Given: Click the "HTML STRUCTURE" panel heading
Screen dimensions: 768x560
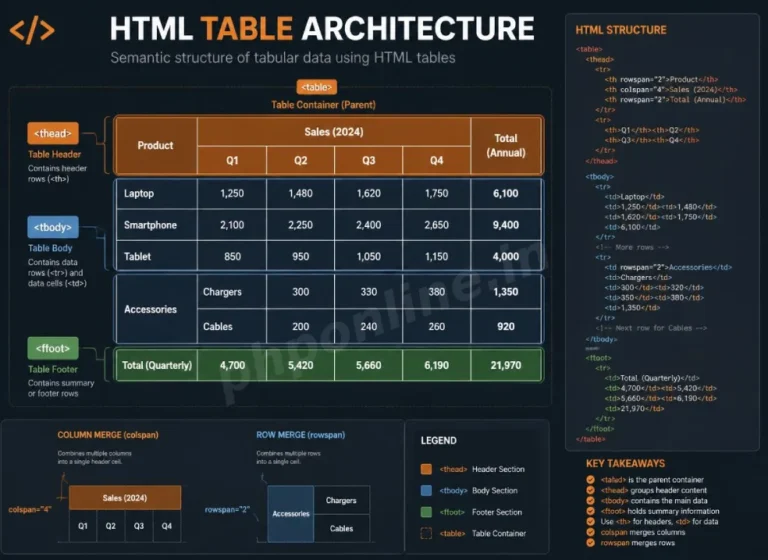Looking at the screenshot, I should 621,30.
